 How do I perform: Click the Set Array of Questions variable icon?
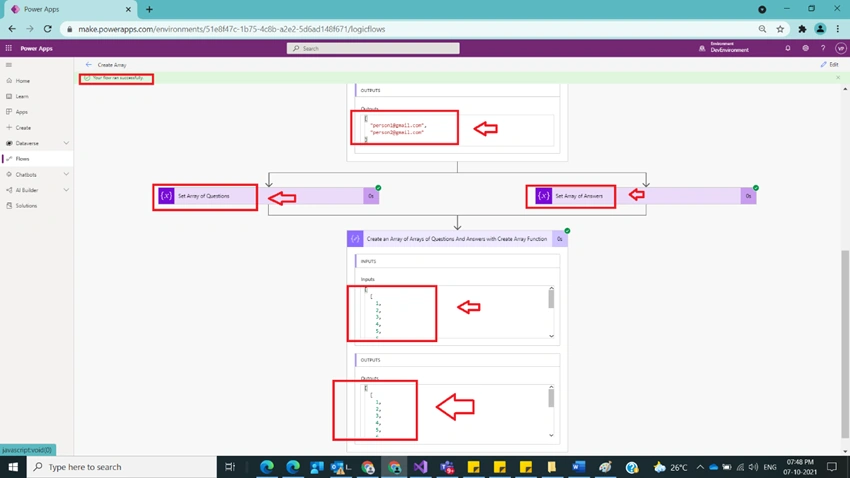(166, 196)
